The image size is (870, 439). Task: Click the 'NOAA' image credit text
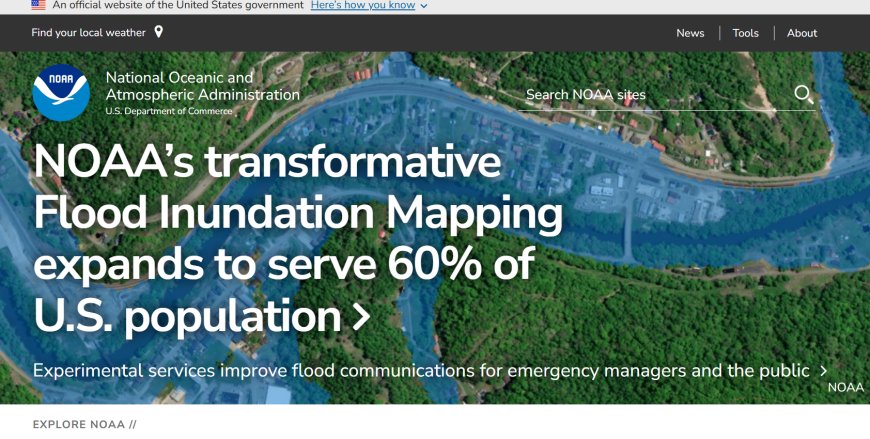[846, 388]
